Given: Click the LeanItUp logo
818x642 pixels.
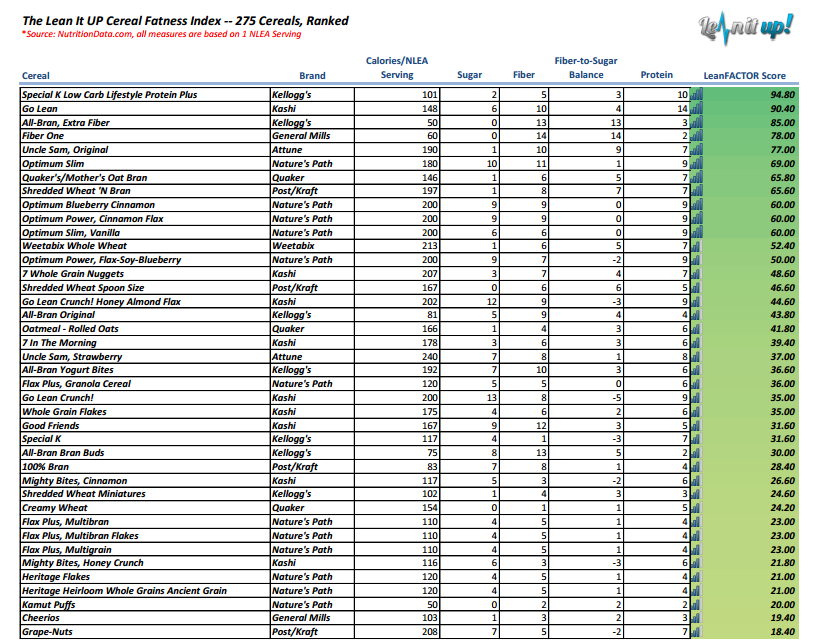Looking at the screenshot, I should 746,28.
